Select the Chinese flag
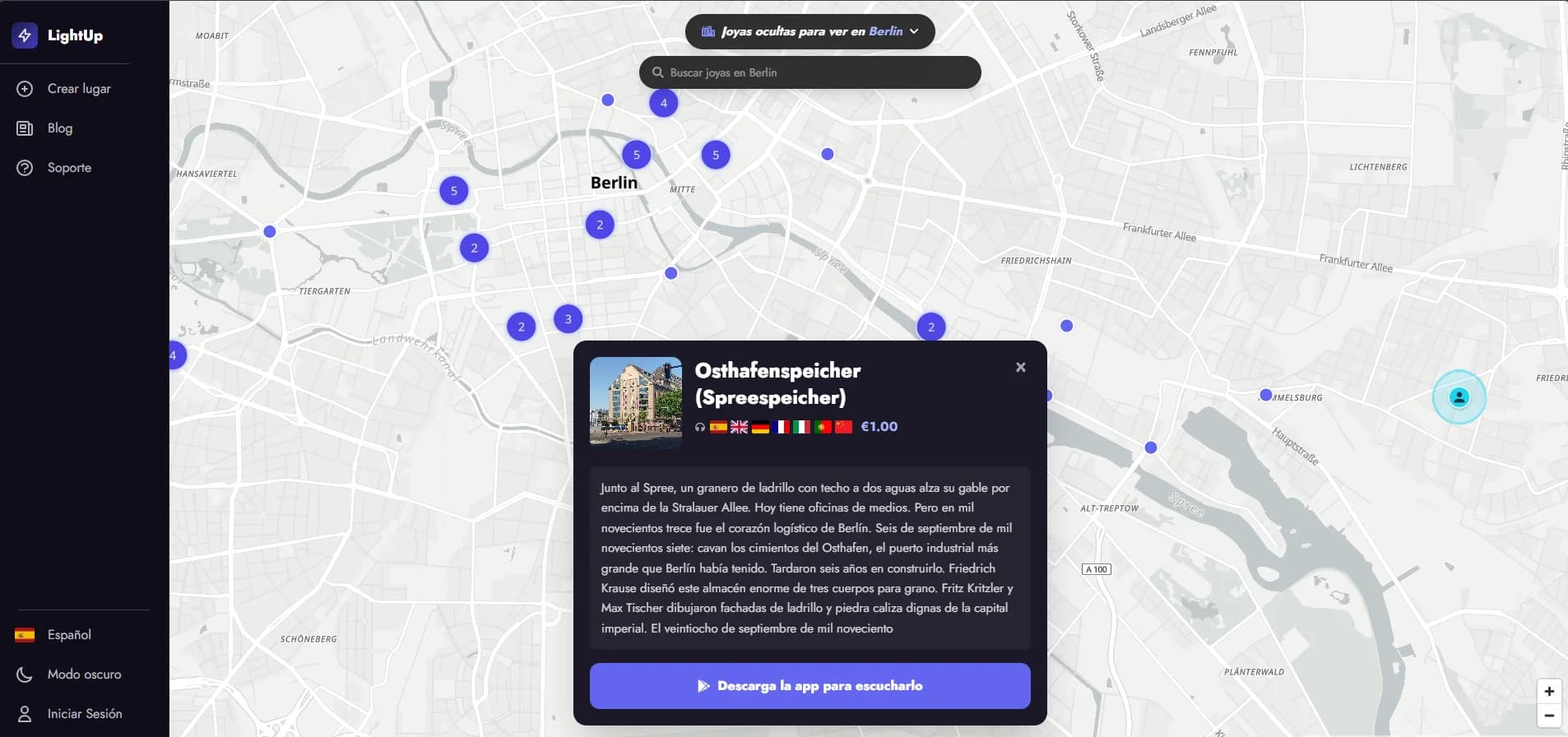Screen dimensions: 1568x737 (843, 427)
